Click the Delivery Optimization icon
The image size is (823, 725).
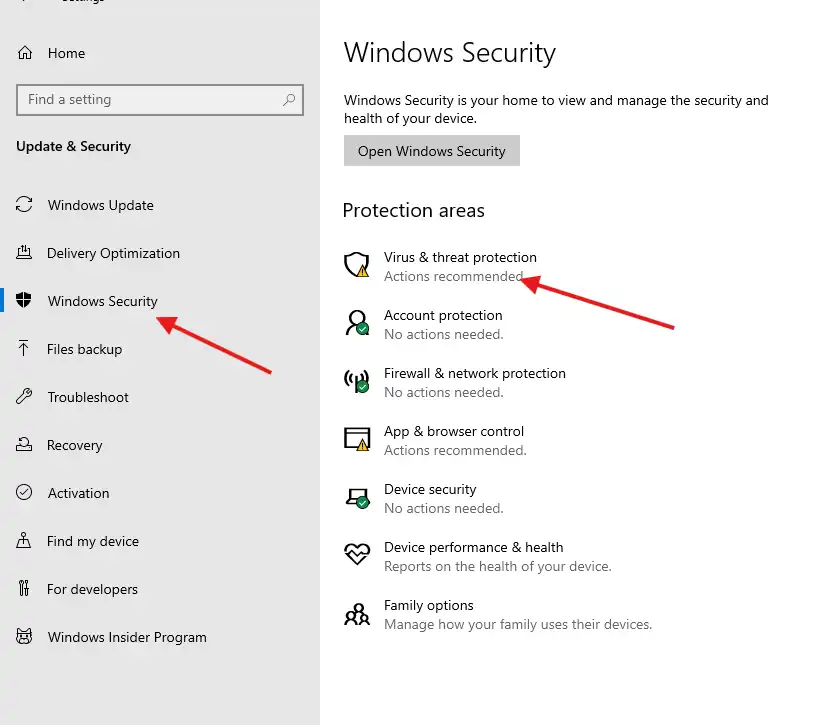tap(24, 253)
